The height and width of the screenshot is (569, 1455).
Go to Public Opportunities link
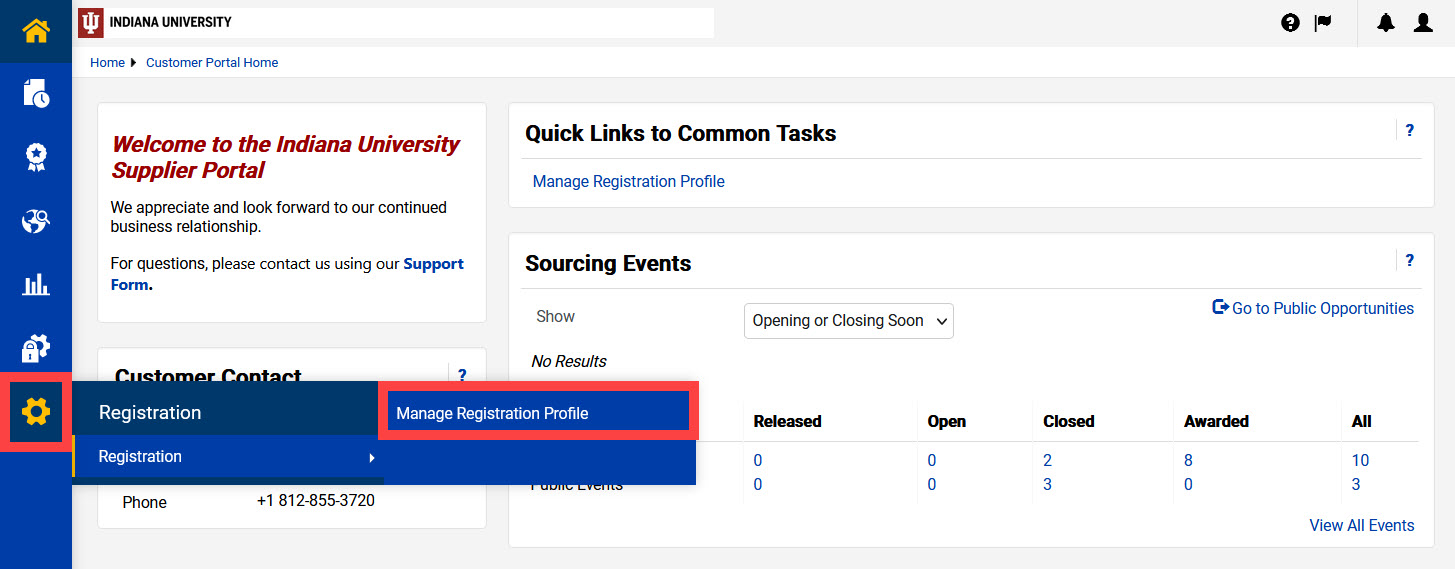pyautogui.click(x=1313, y=308)
